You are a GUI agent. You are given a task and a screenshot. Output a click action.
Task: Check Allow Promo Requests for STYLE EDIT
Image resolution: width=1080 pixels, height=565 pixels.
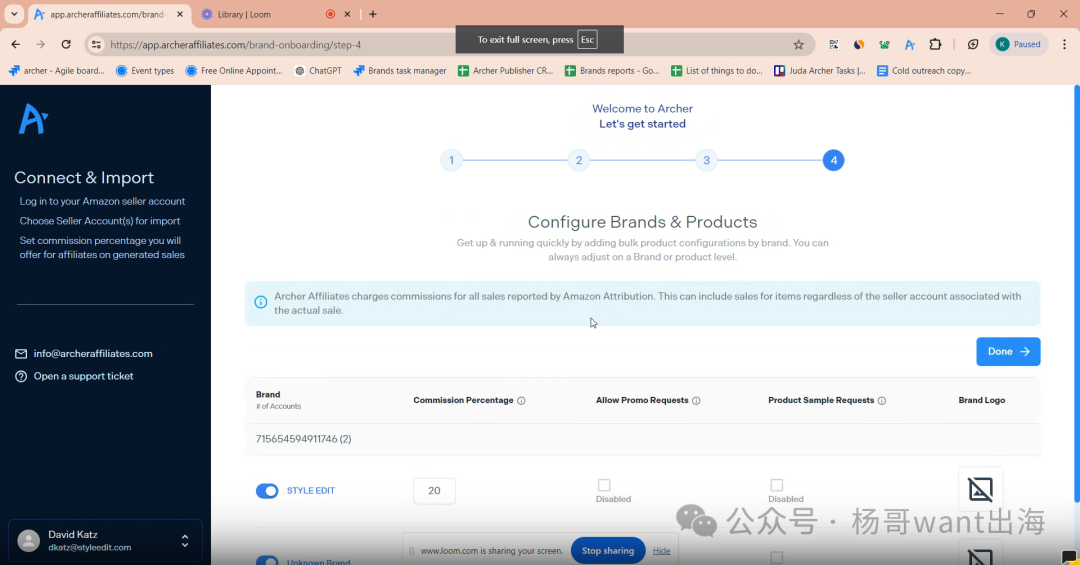(x=604, y=485)
